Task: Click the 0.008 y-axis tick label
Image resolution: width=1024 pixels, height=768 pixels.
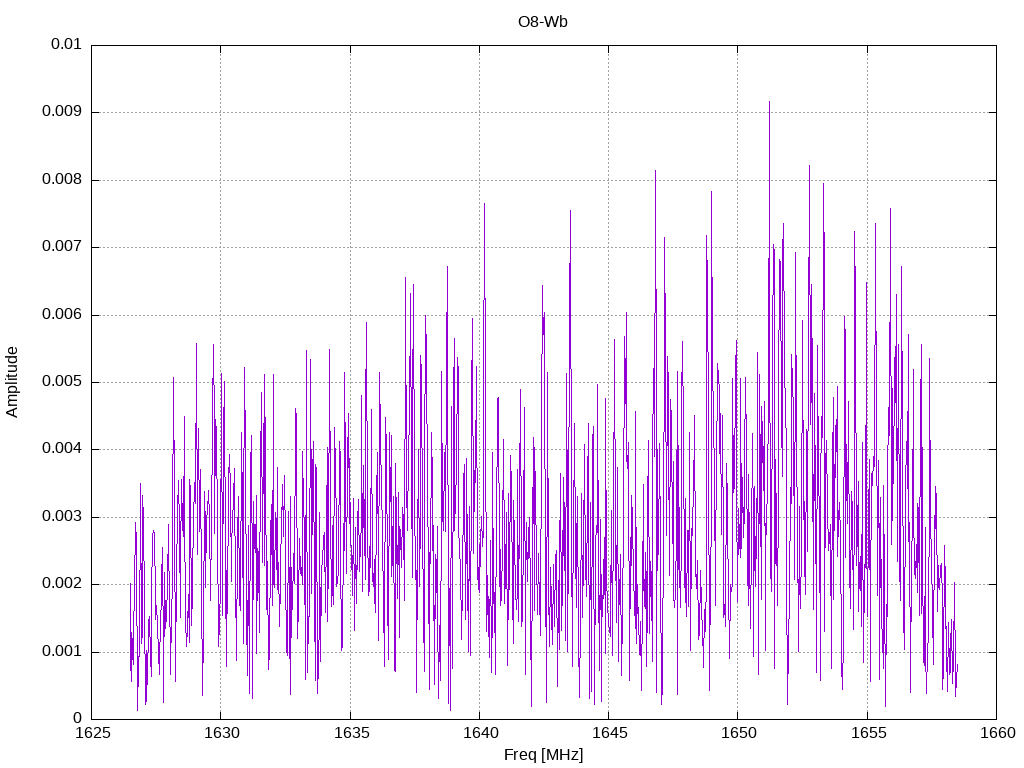Action: [x=62, y=180]
